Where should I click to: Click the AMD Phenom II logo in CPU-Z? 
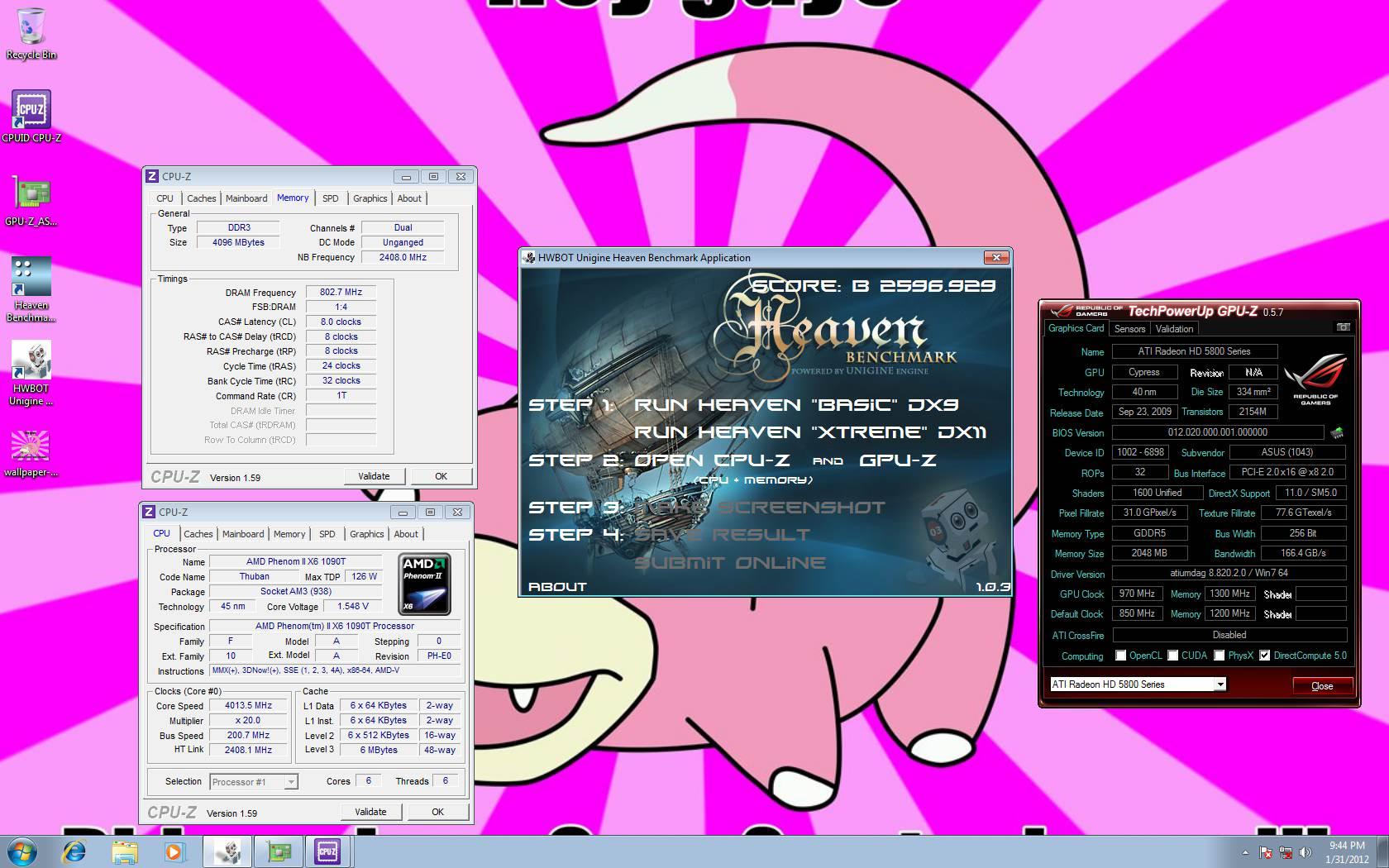[425, 584]
